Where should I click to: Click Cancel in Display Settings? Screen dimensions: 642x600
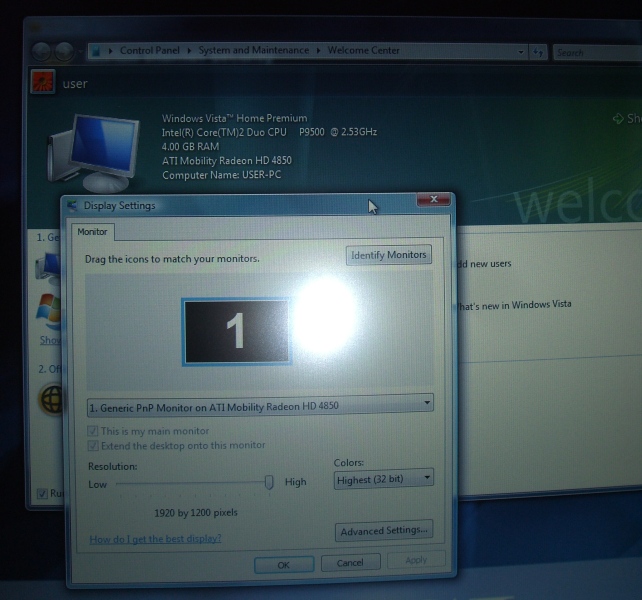tap(350, 563)
